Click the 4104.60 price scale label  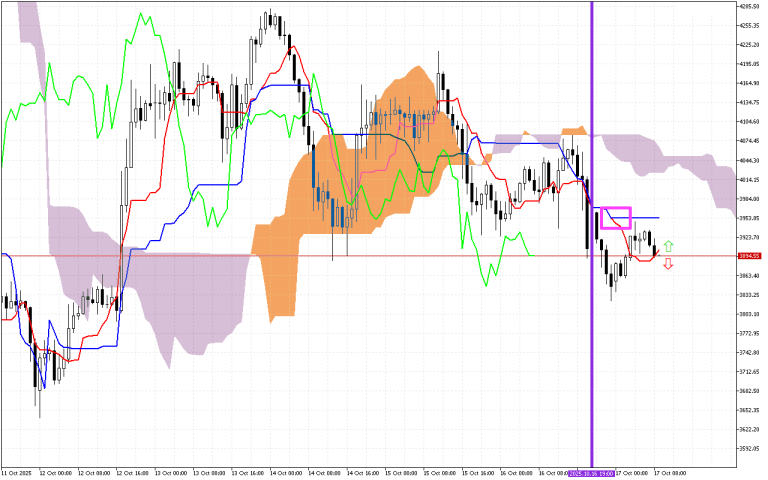749,121
